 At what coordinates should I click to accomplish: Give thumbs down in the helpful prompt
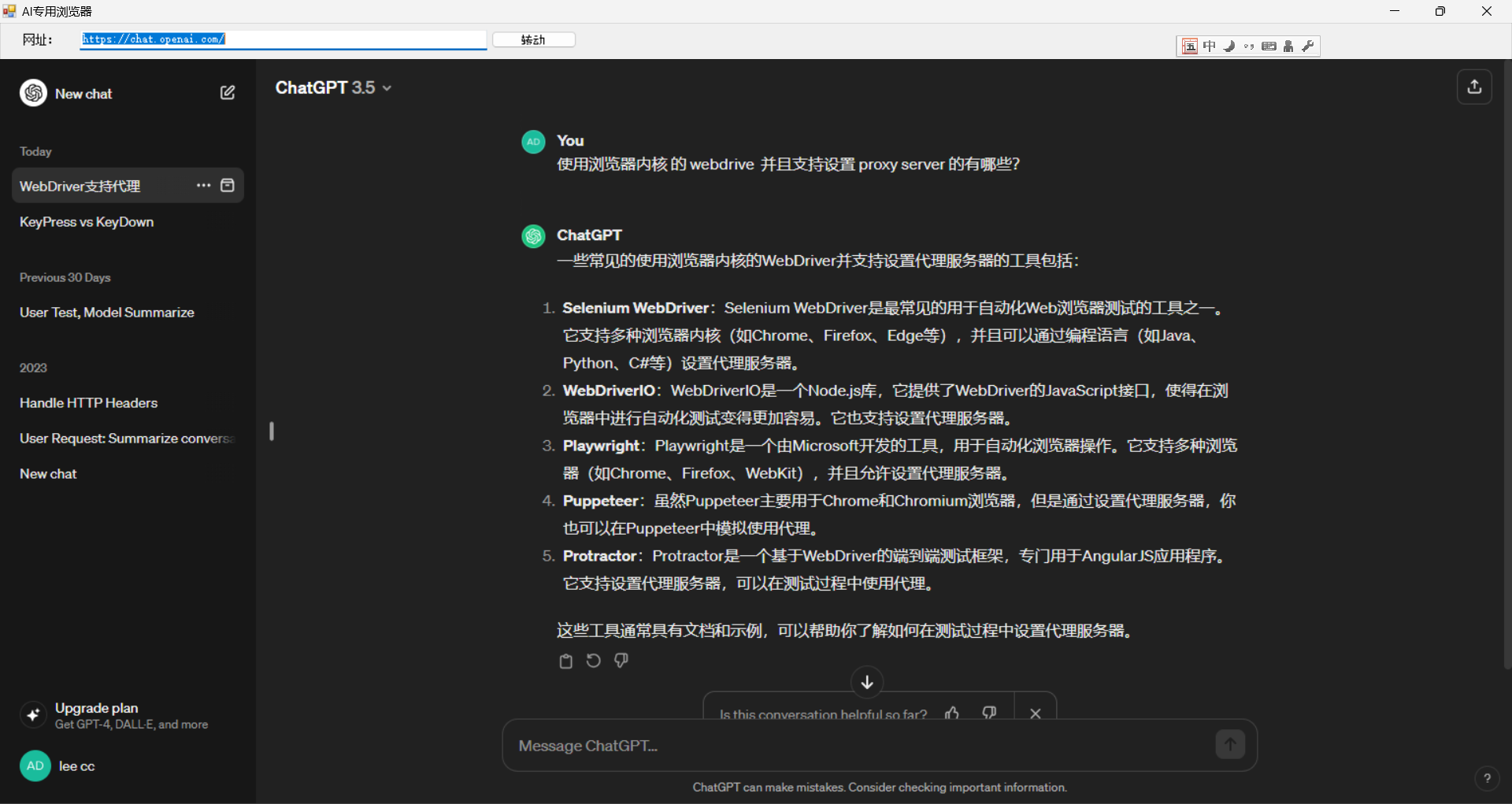point(989,713)
